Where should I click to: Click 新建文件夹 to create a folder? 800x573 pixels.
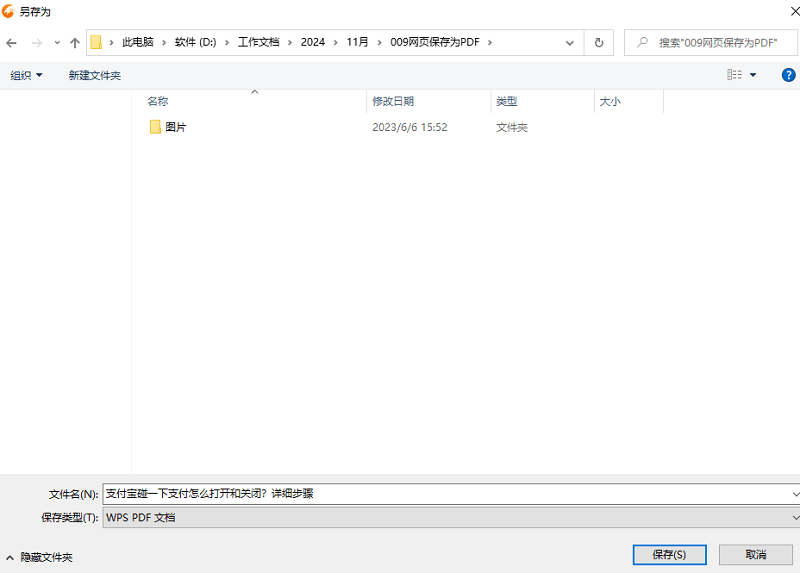[x=95, y=76]
